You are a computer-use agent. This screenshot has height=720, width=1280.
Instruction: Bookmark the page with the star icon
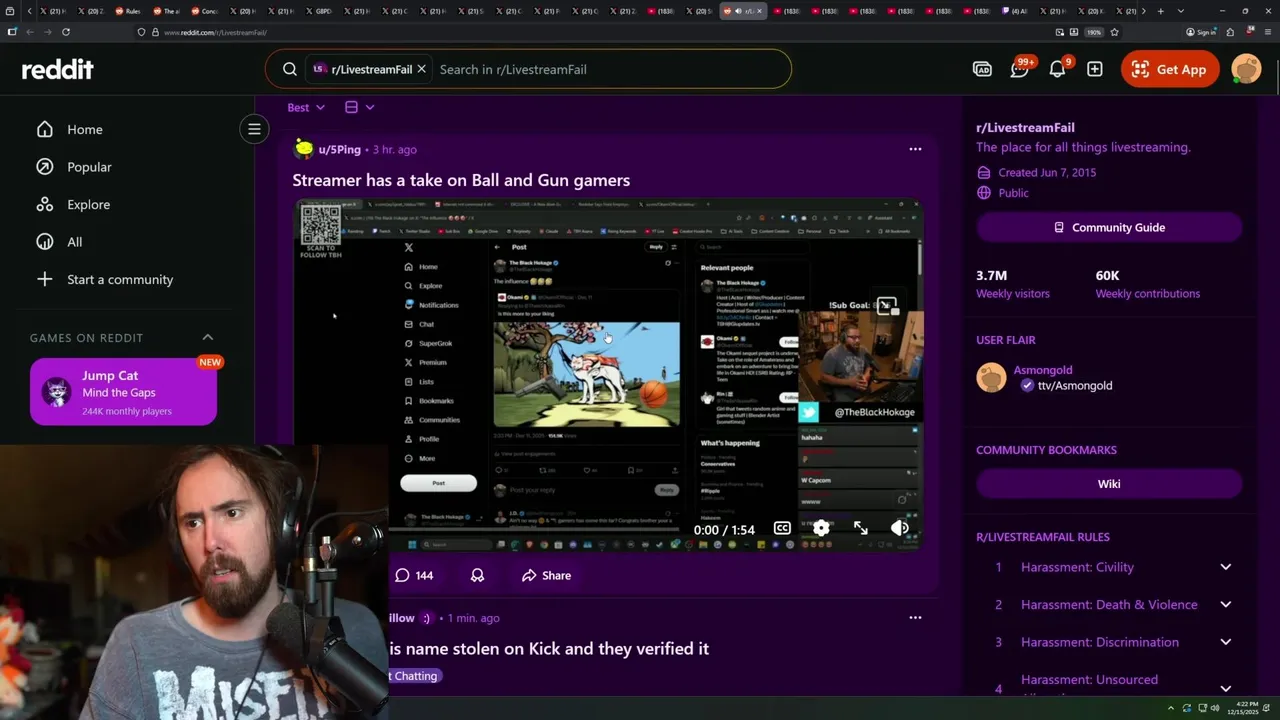tap(1114, 32)
